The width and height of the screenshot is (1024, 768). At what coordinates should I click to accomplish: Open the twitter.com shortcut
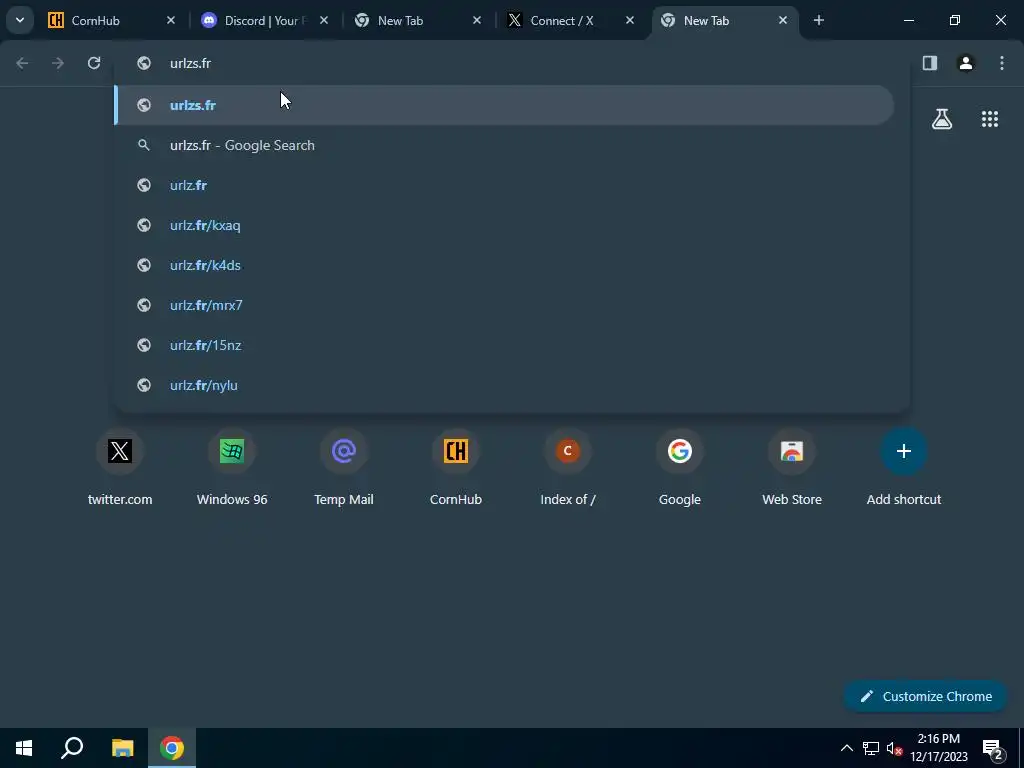120,468
